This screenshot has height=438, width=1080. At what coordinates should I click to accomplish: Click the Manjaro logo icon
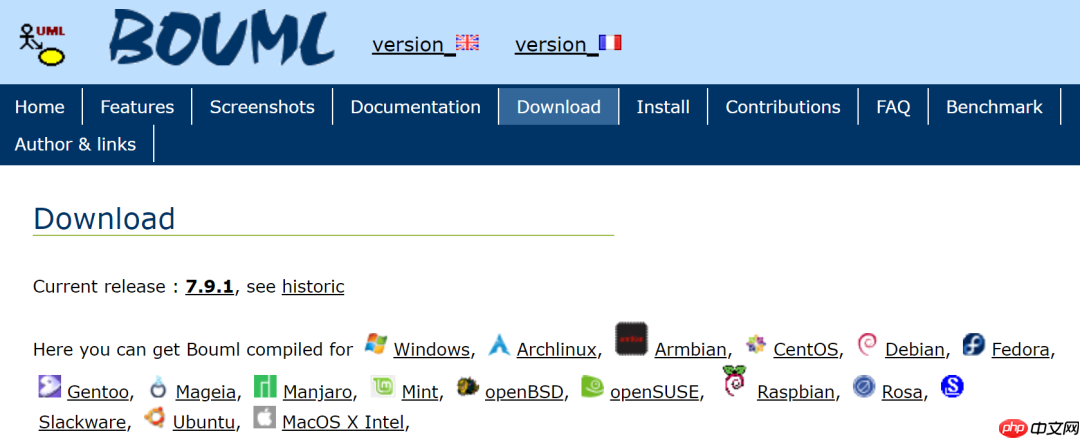[x=265, y=387]
